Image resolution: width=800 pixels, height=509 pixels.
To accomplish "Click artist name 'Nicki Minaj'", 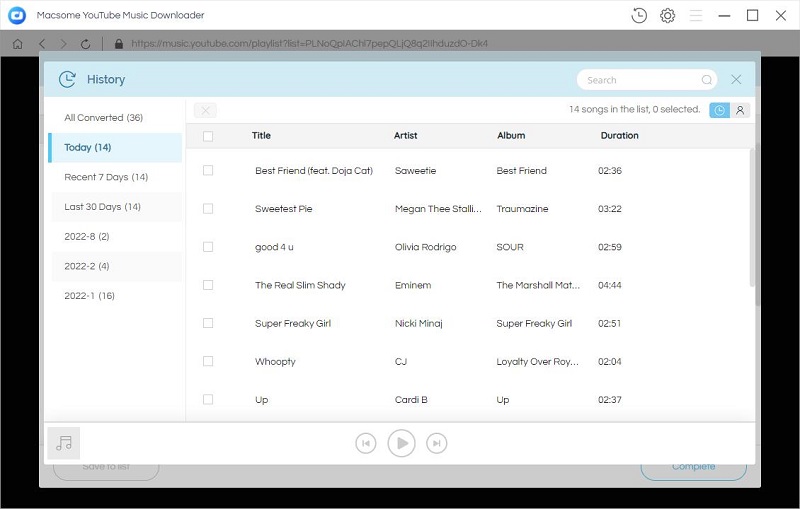I will (x=418, y=323).
